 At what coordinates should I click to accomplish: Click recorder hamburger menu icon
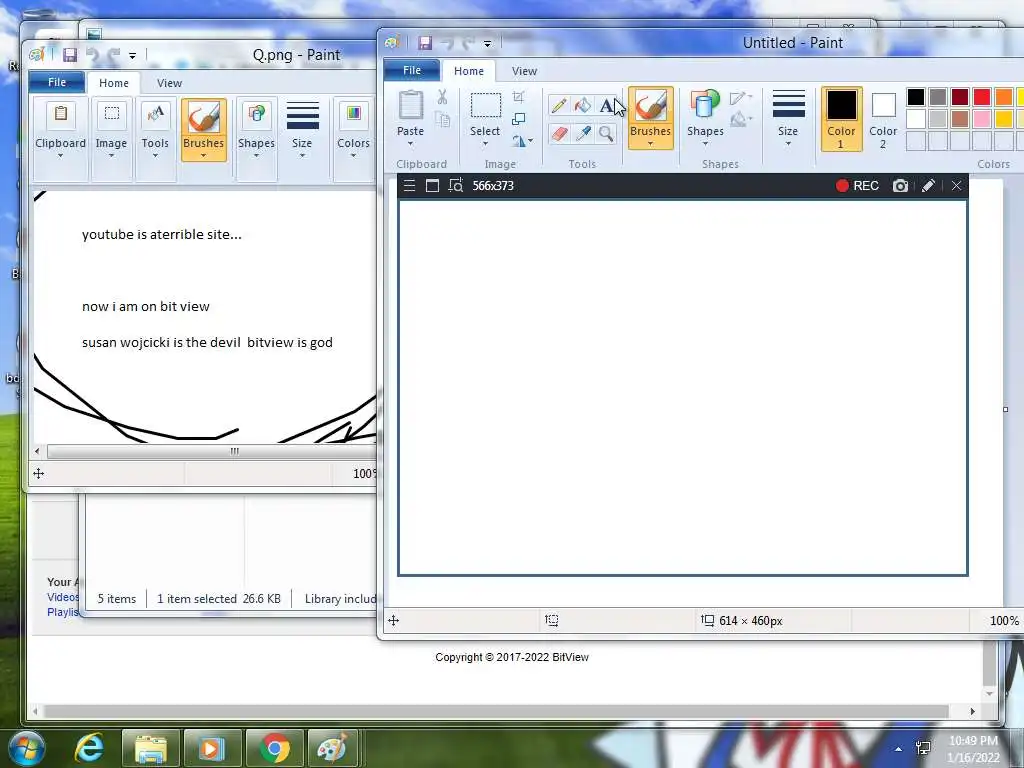tap(409, 185)
